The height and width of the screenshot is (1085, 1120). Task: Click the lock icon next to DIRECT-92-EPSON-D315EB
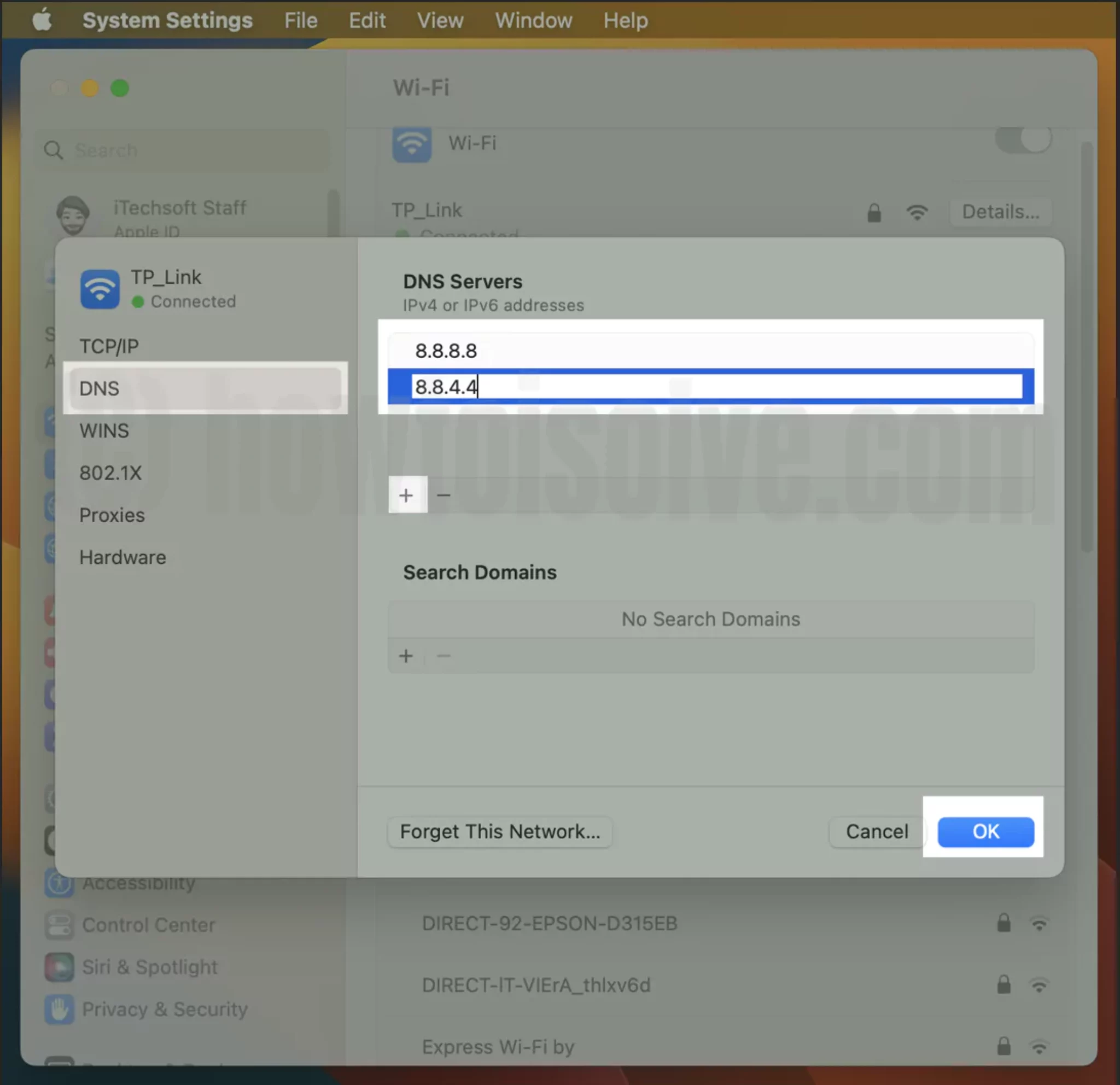click(x=1004, y=923)
